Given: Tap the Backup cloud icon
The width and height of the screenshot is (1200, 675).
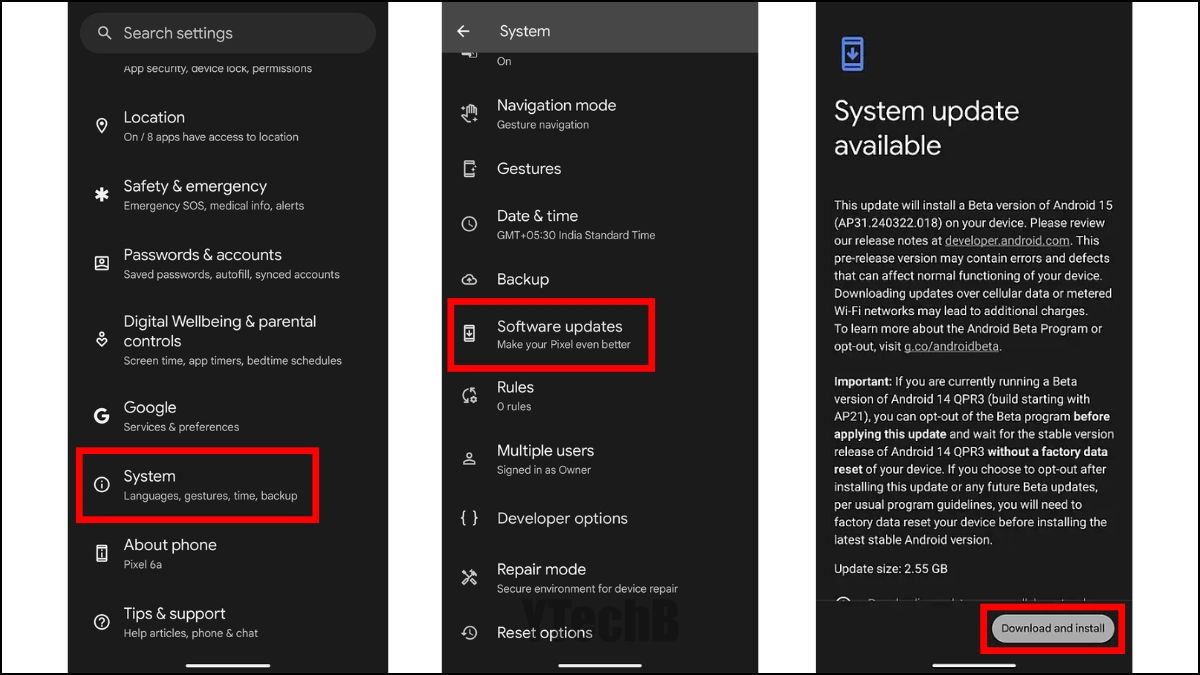Looking at the screenshot, I should 470,279.
